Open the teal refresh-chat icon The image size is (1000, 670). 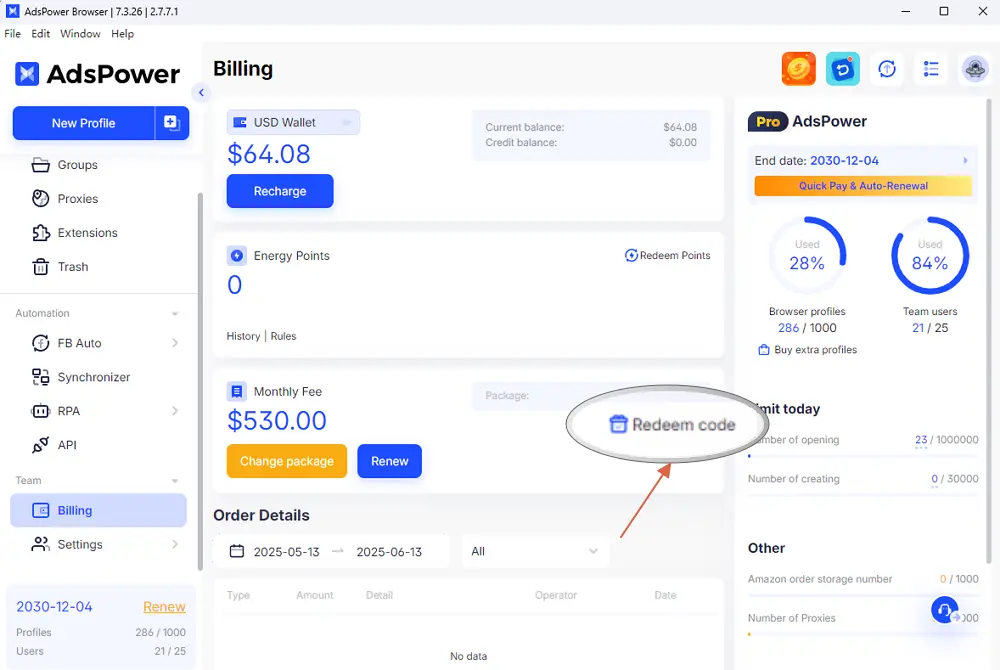click(x=842, y=68)
